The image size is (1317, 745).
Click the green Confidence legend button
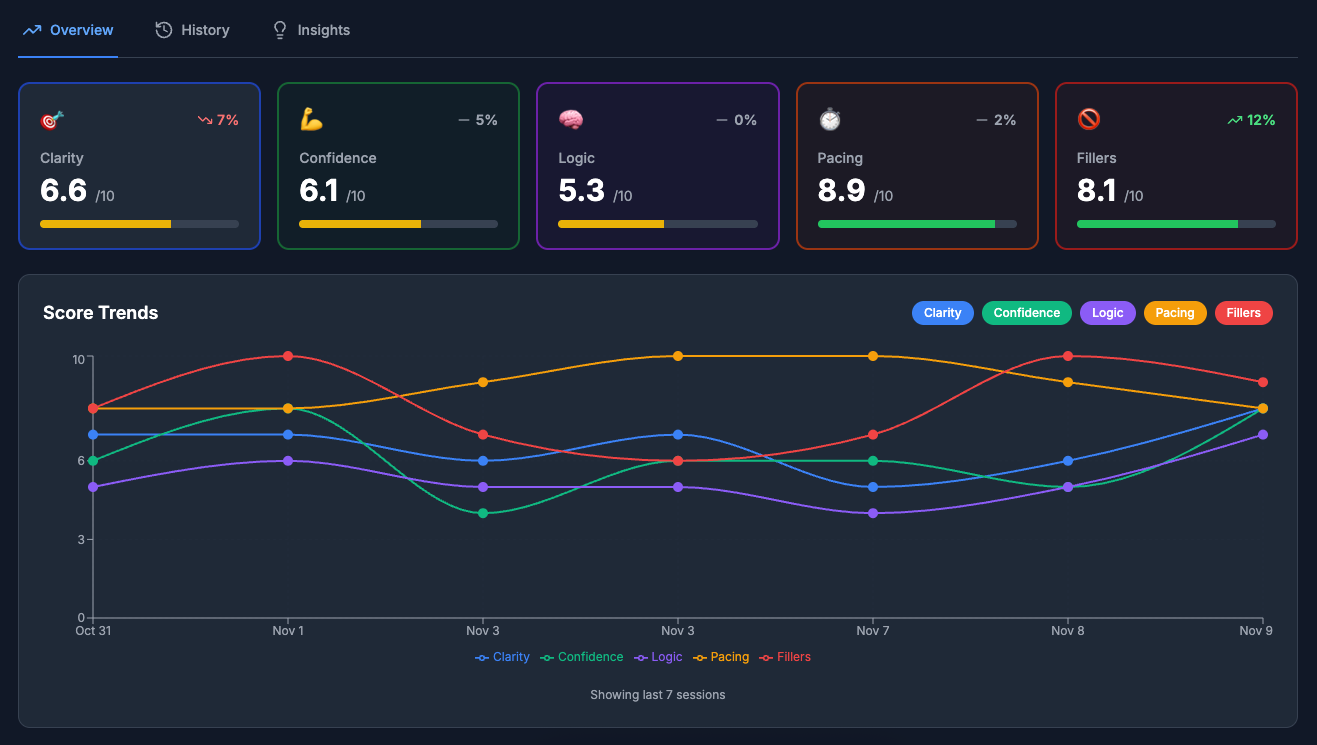pyautogui.click(x=1026, y=312)
